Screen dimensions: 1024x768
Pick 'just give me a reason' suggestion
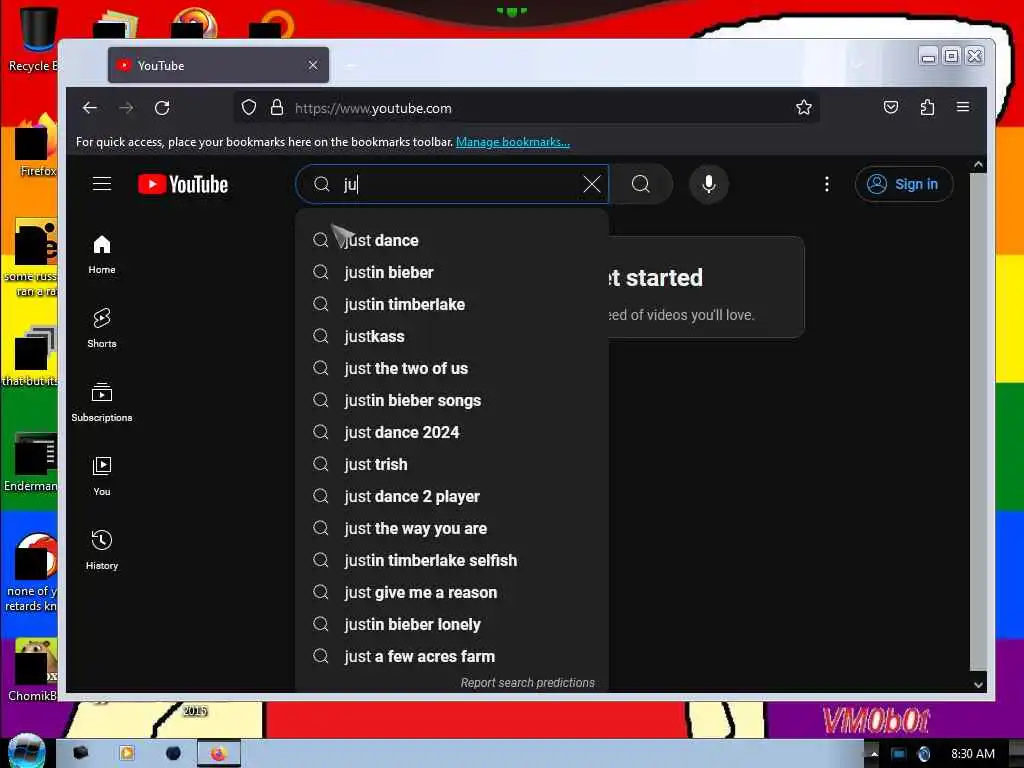coord(452,592)
